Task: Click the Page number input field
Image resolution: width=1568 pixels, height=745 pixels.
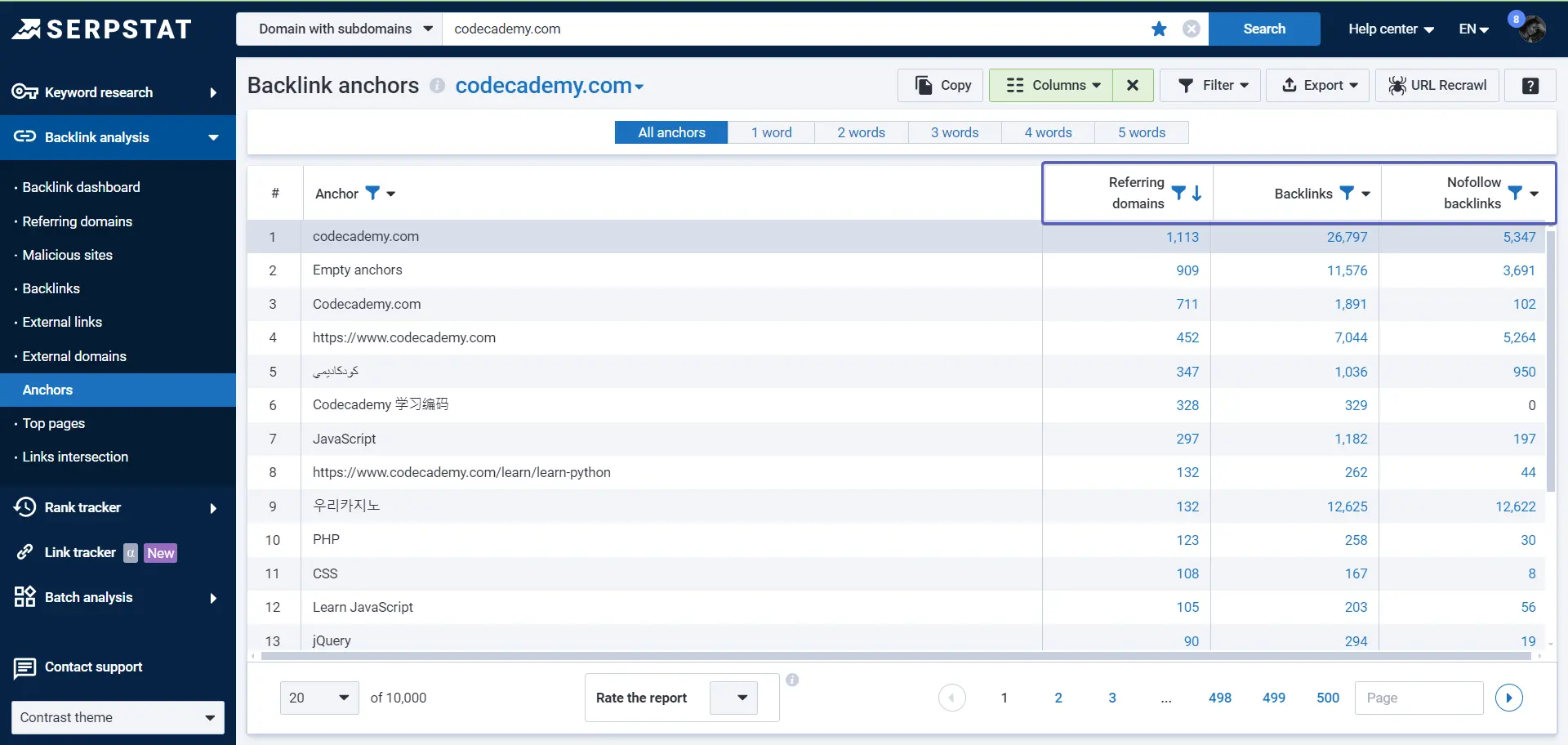Action: [1419, 698]
